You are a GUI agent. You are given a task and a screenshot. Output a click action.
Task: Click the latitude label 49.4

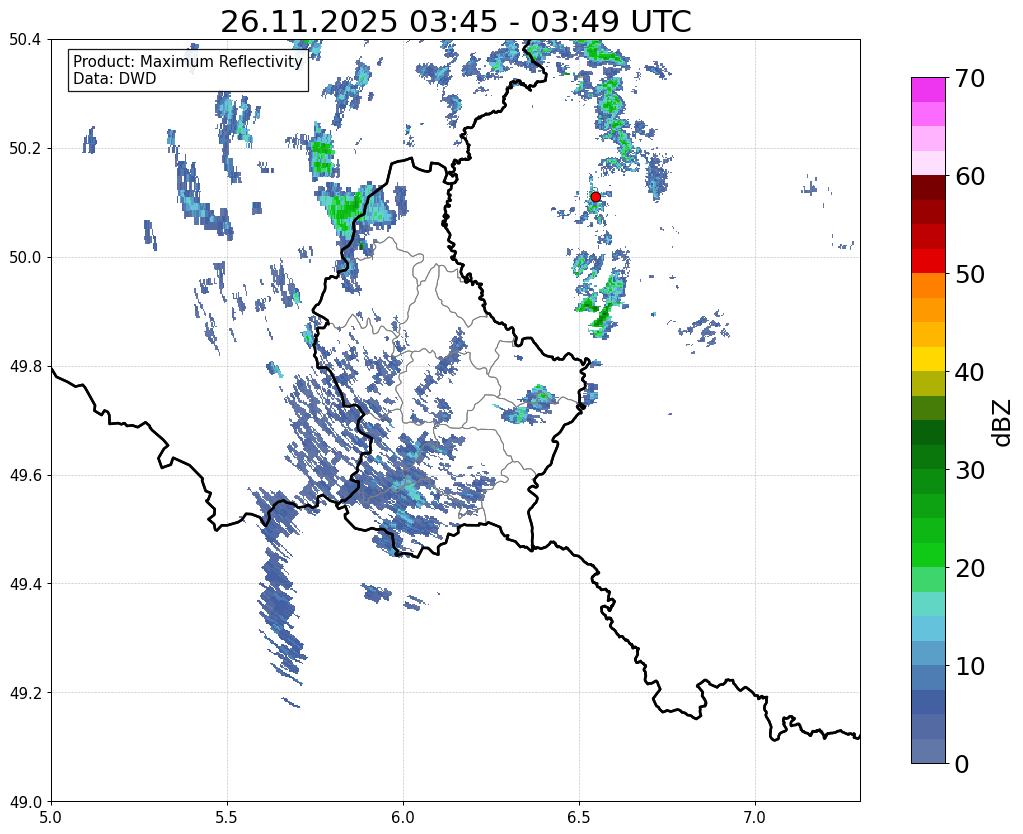[x=25, y=584]
